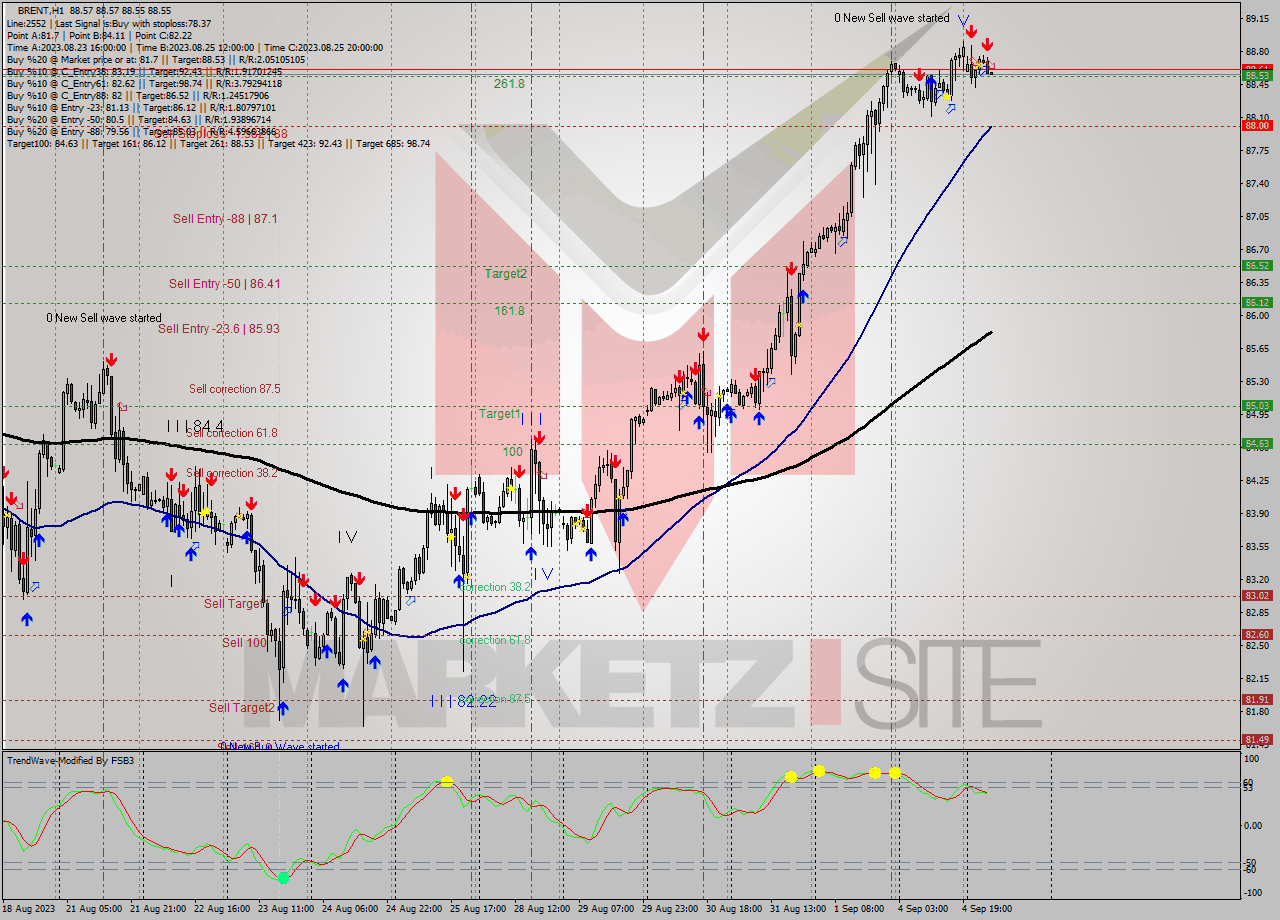Viewport: 1280px width, 920px height.
Task: Click the green 161.8 Fibonacci label
Action: 509,311
